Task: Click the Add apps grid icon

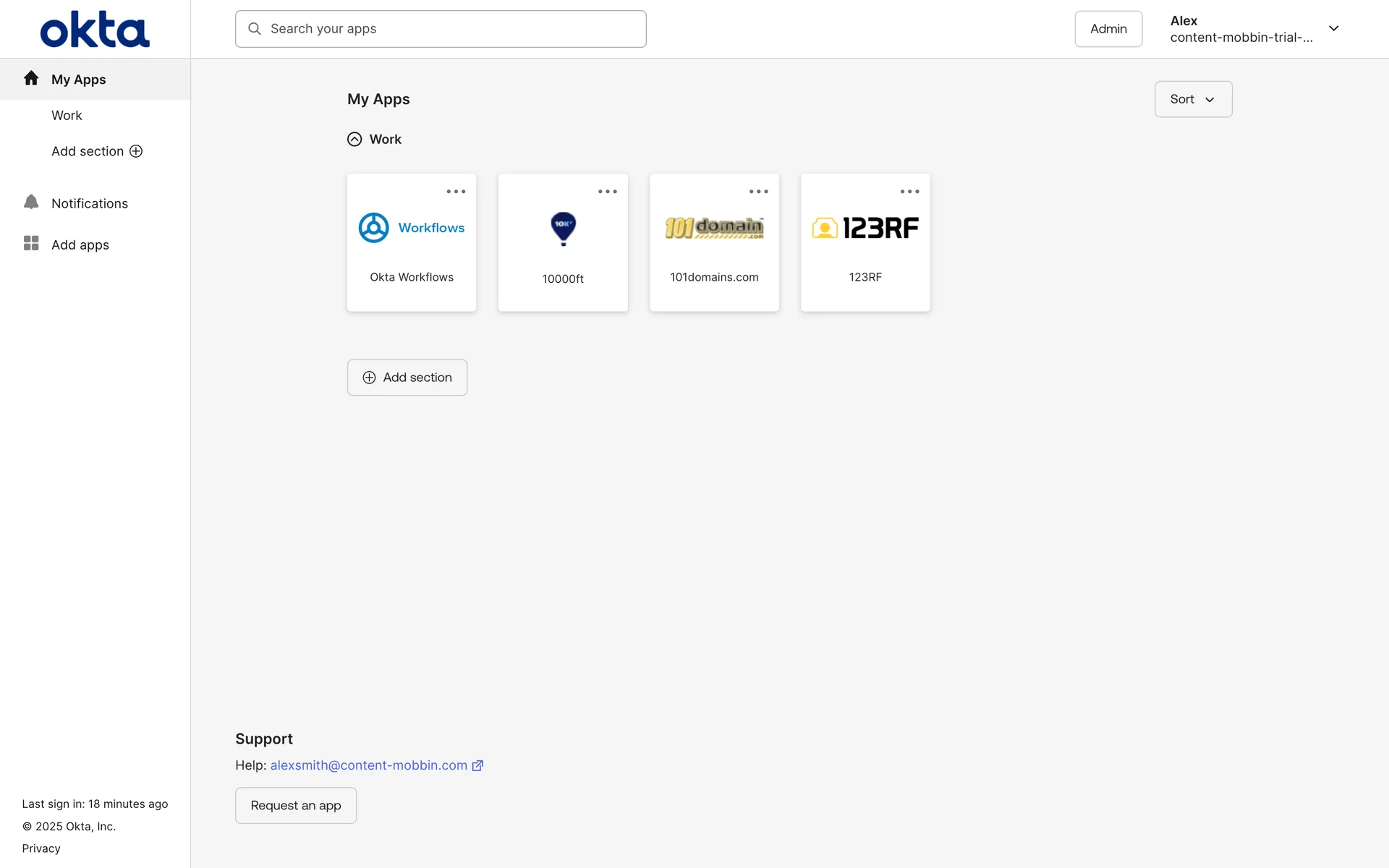Action: coord(31,243)
